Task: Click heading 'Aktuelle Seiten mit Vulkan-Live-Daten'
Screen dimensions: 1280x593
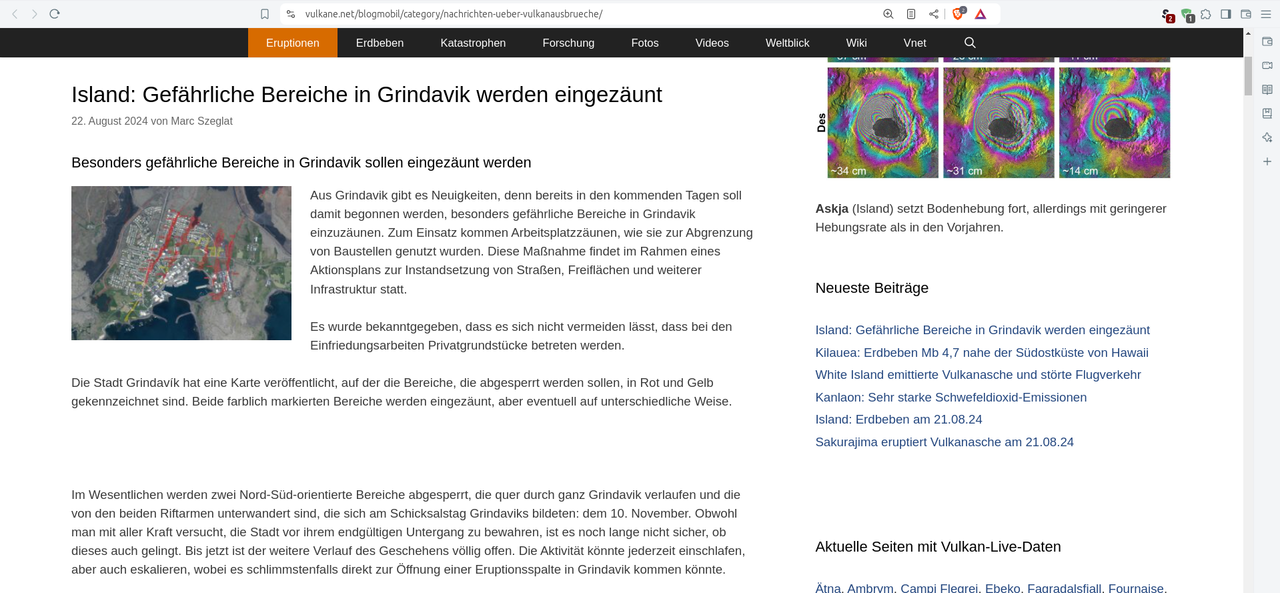Action: 938,547
